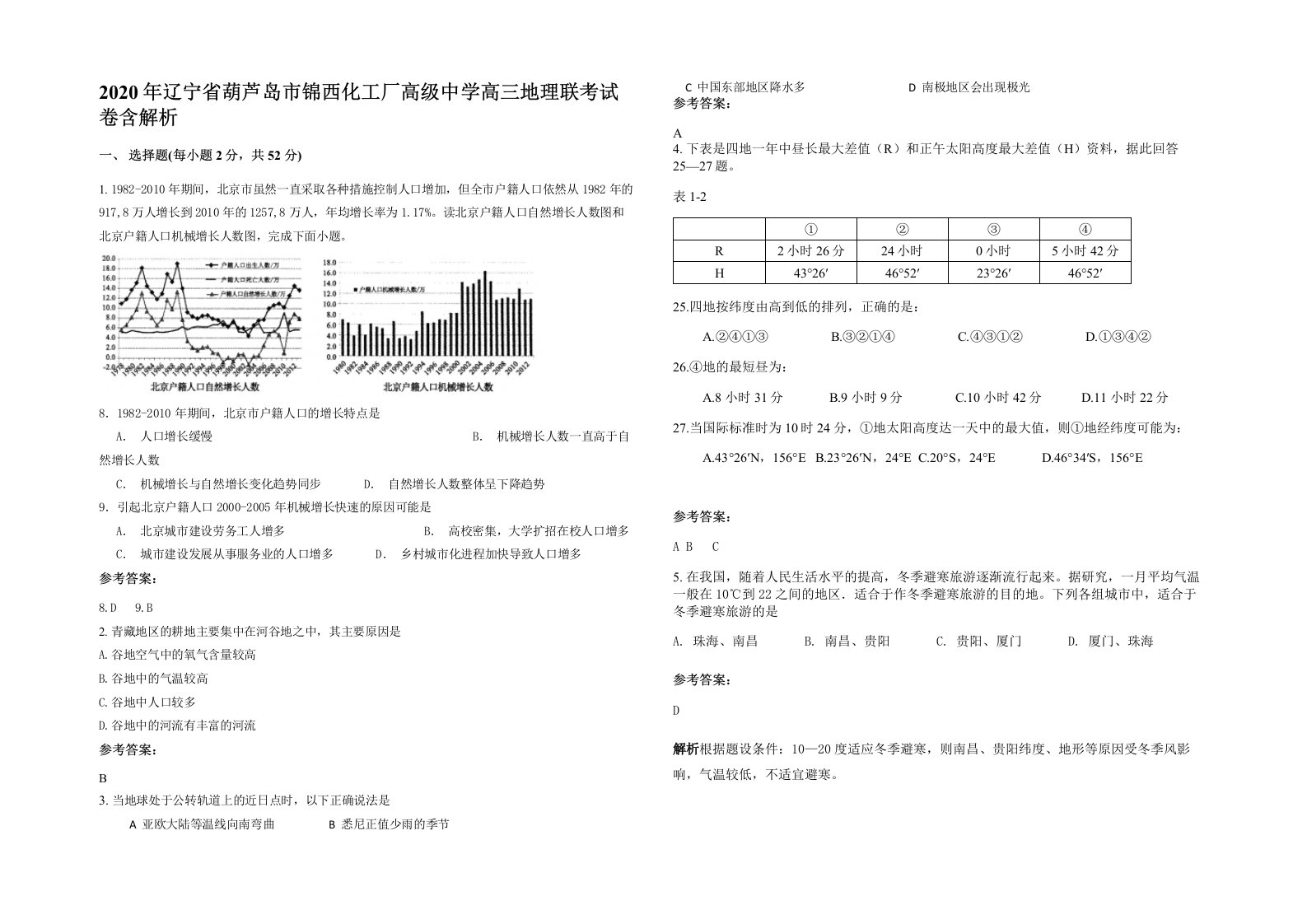Click the answer line '8.D 9.B'

click(126, 609)
